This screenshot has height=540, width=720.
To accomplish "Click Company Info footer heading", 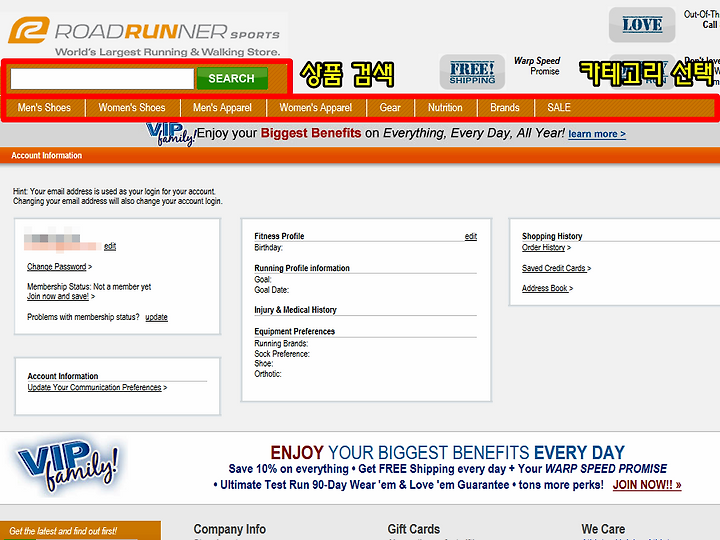I will coord(230,529).
